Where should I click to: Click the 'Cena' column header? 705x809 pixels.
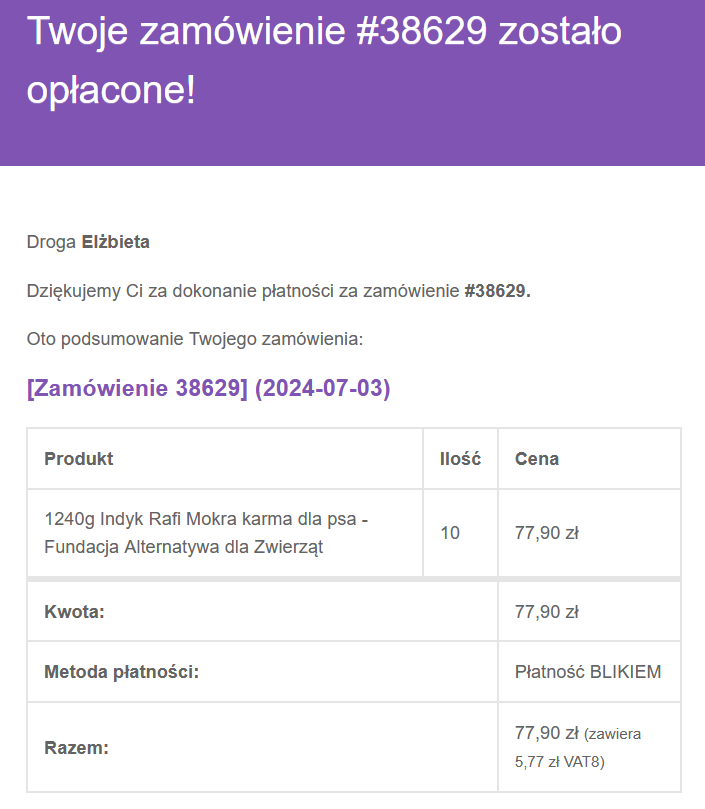click(x=537, y=459)
